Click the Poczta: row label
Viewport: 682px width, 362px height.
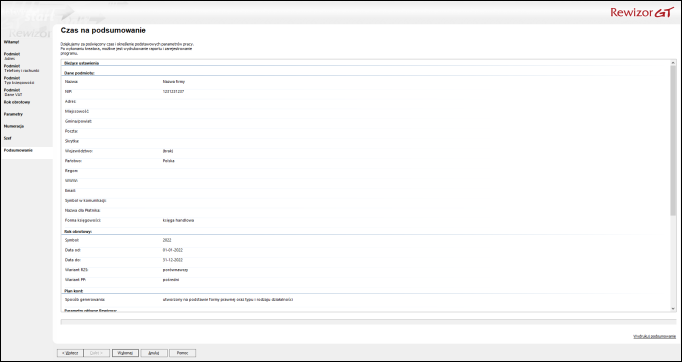coord(71,131)
